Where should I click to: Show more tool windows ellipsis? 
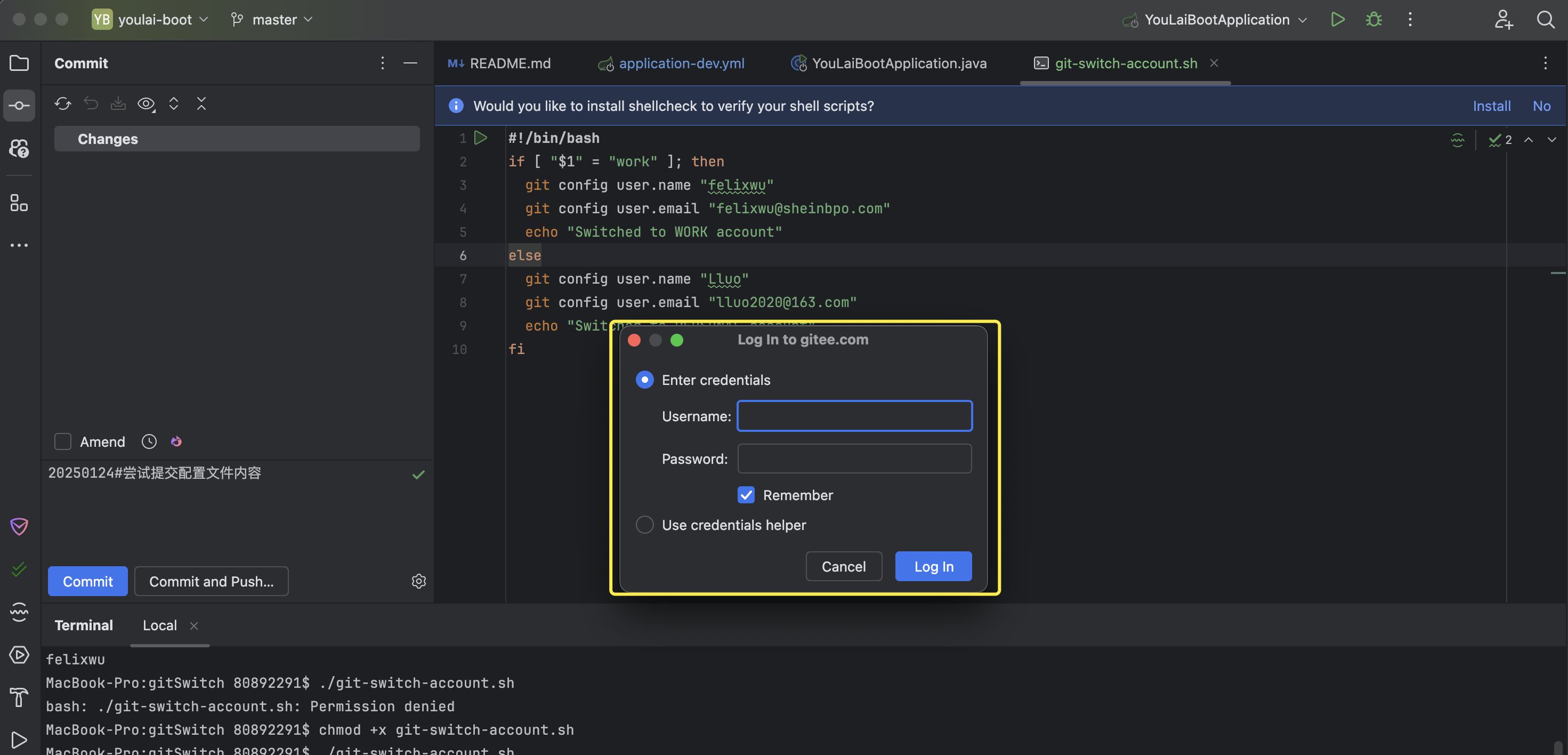pos(19,245)
